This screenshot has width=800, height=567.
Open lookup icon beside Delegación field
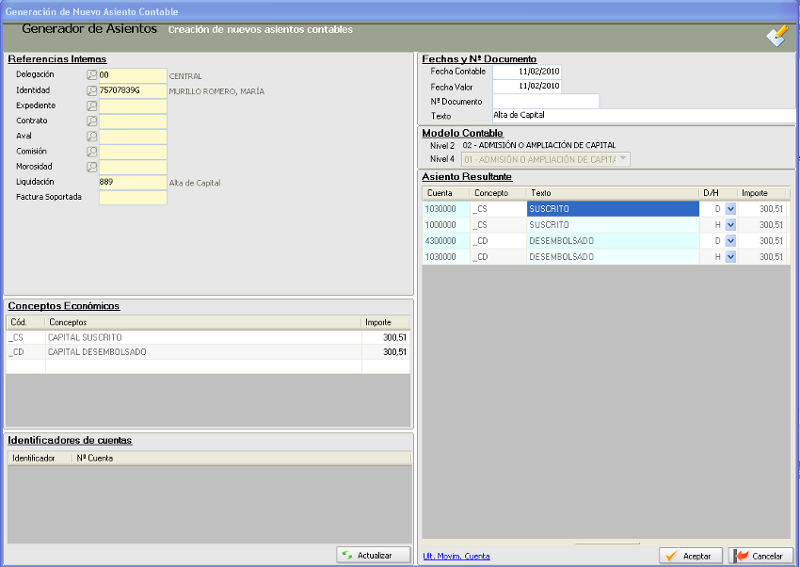tap(91, 76)
